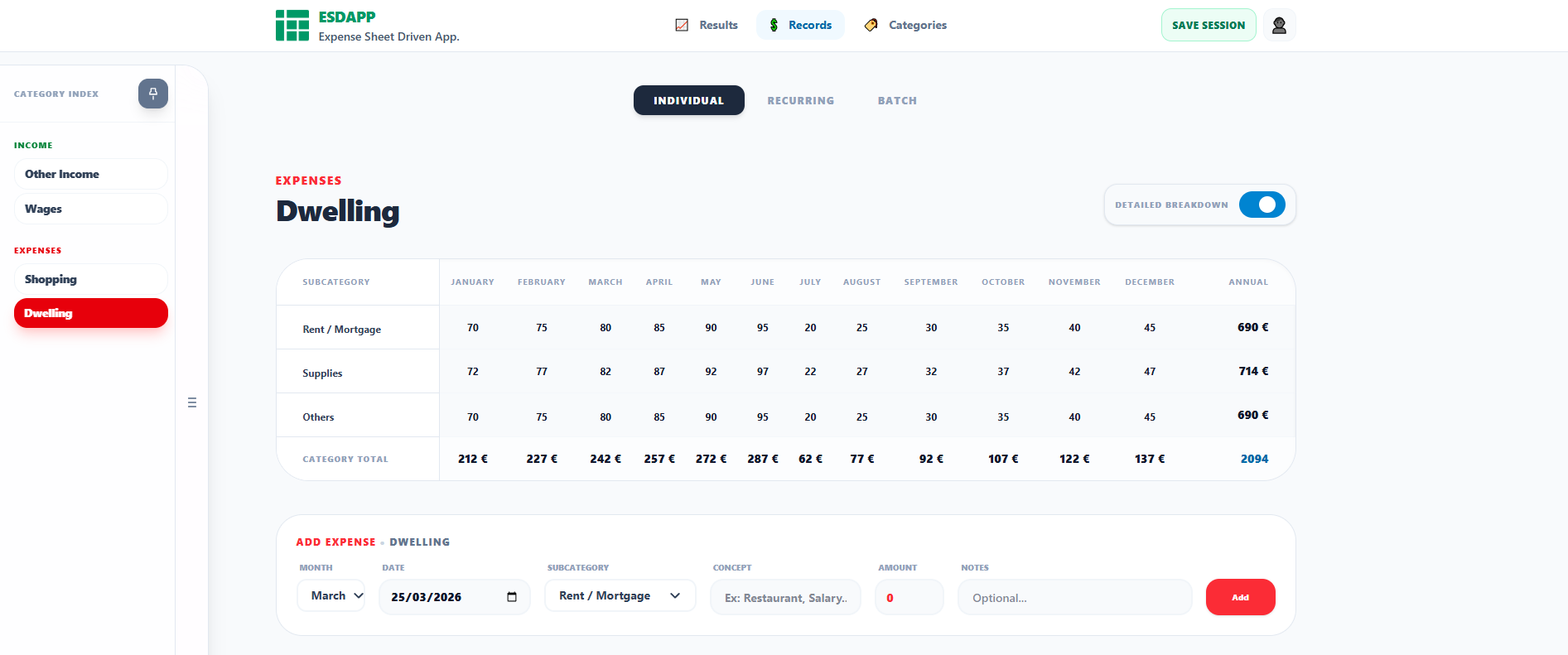Select the Individual tab
Screen dimensions: 1568x655
point(688,100)
